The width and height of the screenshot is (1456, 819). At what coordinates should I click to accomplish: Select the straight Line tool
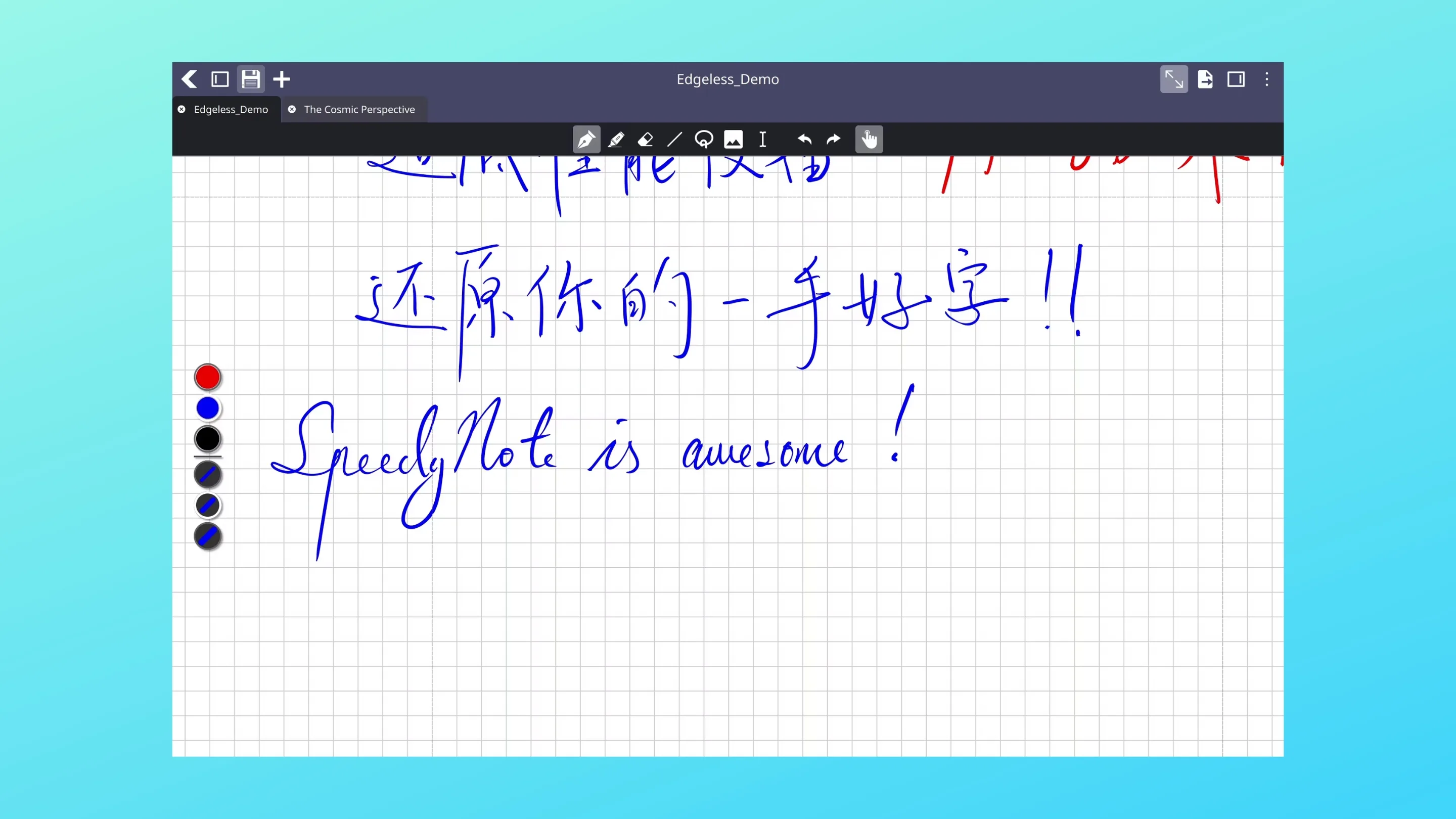coord(675,140)
